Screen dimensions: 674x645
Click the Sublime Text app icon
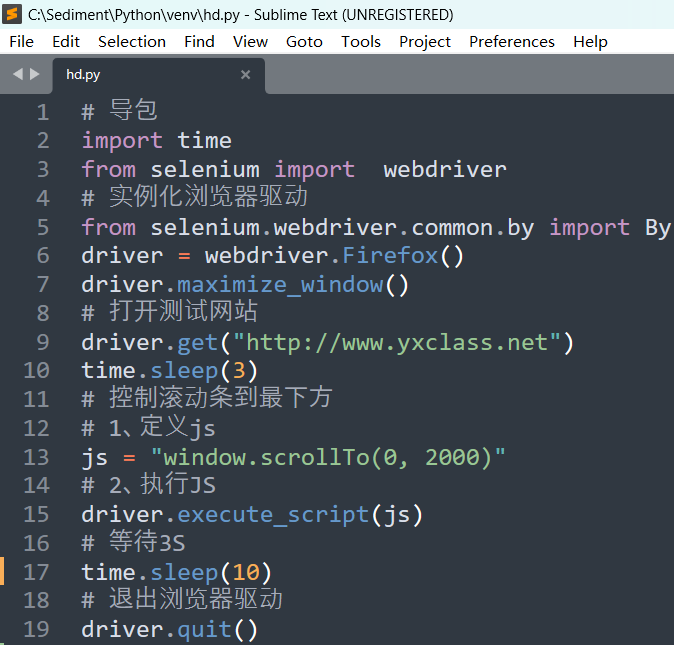tap(12, 14)
